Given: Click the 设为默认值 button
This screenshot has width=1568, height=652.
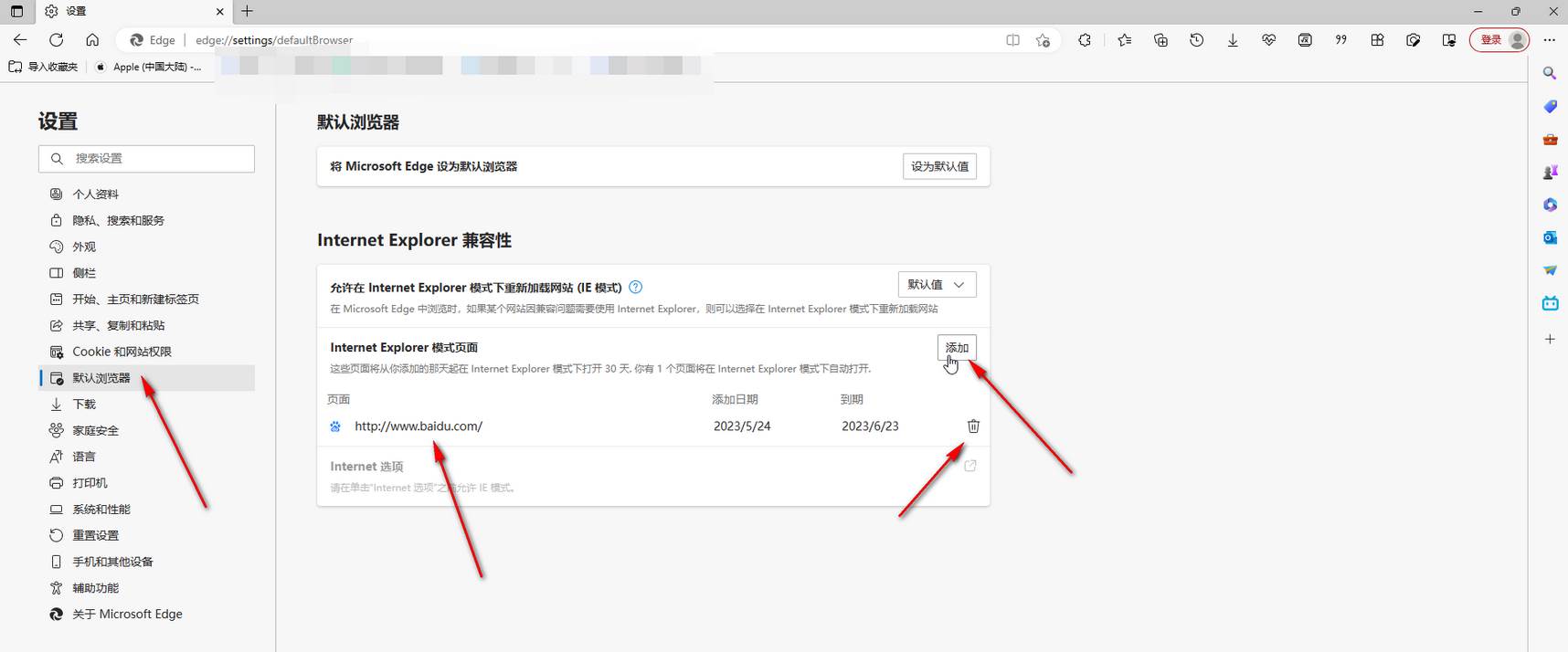Looking at the screenshot, I should (x=939, y=166).
